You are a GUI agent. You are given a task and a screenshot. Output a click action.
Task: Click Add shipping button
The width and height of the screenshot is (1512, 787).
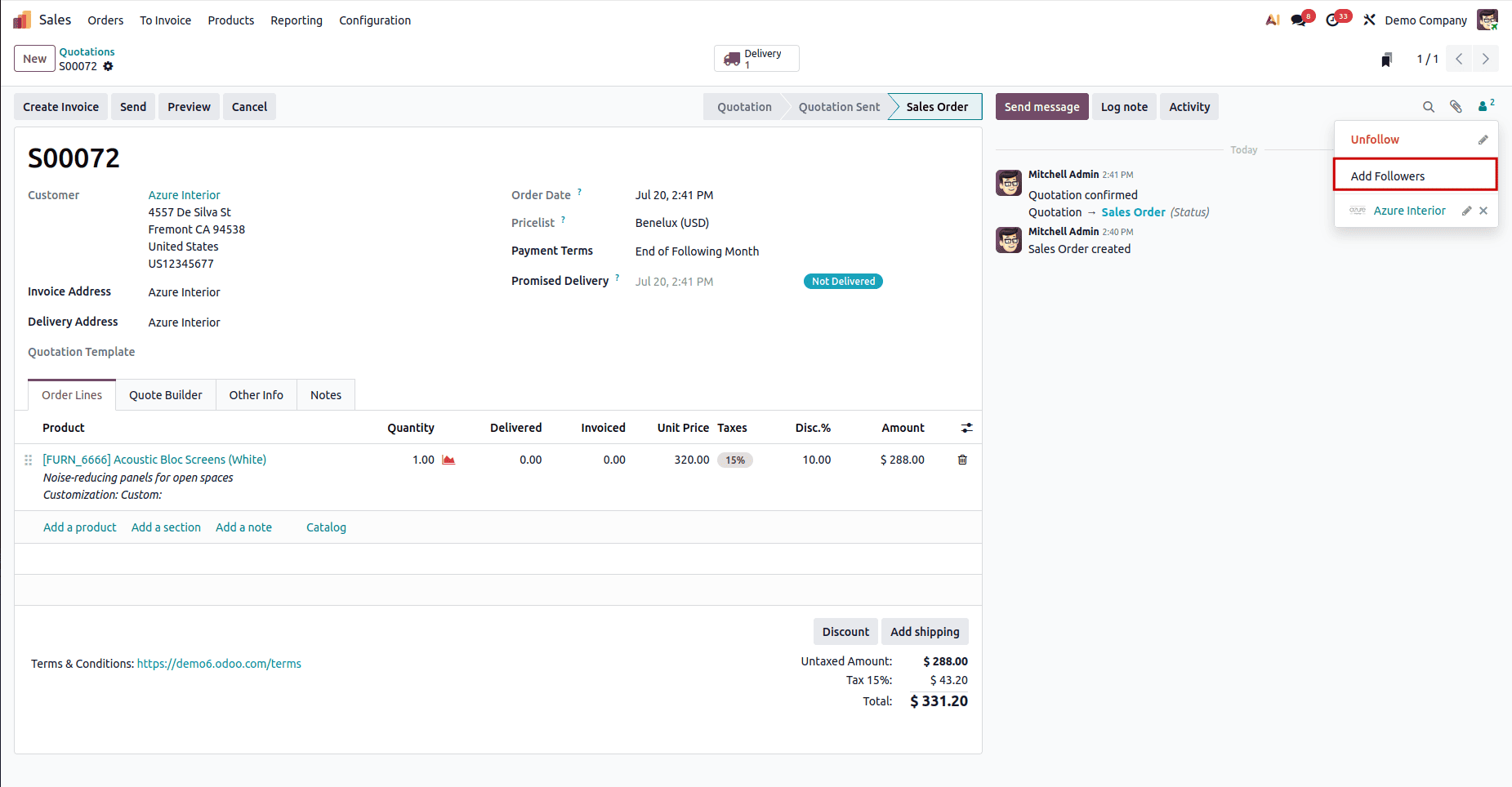point(925,632)
